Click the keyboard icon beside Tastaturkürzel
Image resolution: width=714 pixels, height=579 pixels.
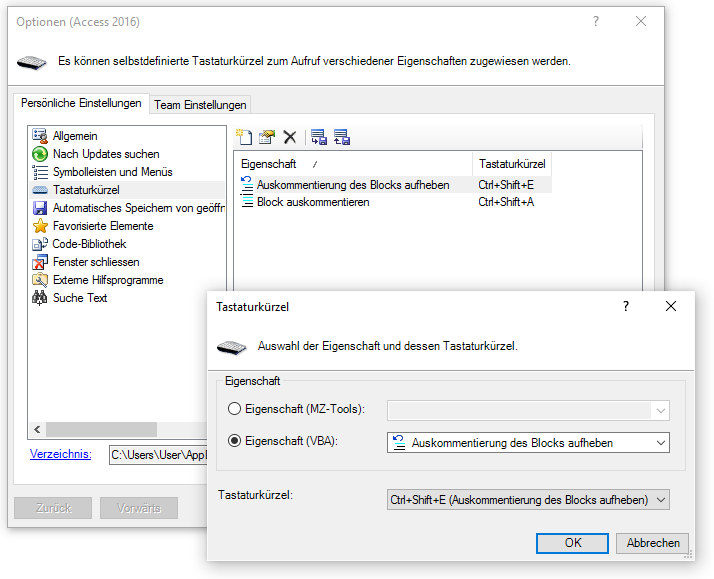pyautogui.click(x=40, y=190)
